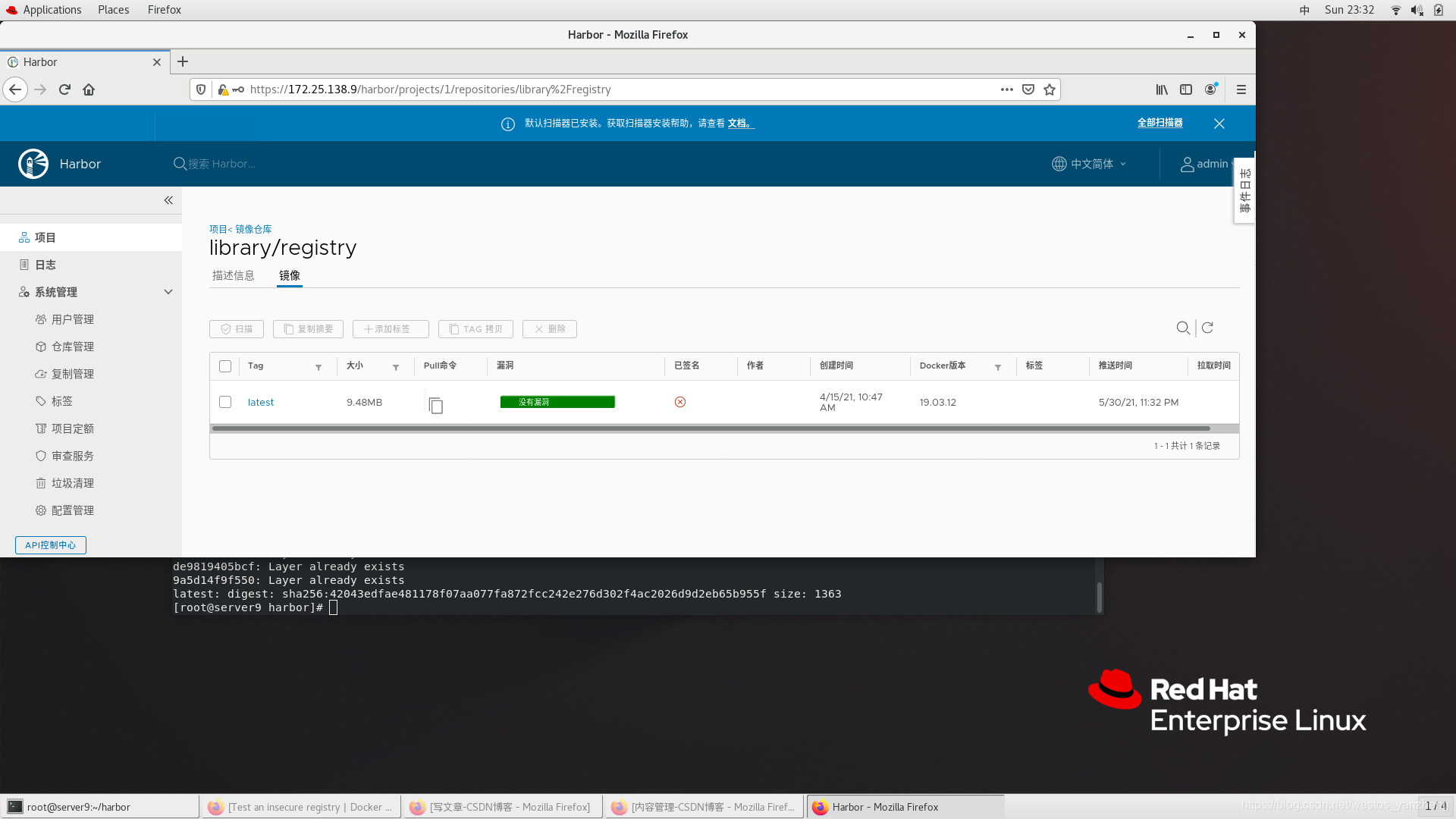1456x819 pixels.
Task: Open Tag column filter
Action: coord(318,367)
